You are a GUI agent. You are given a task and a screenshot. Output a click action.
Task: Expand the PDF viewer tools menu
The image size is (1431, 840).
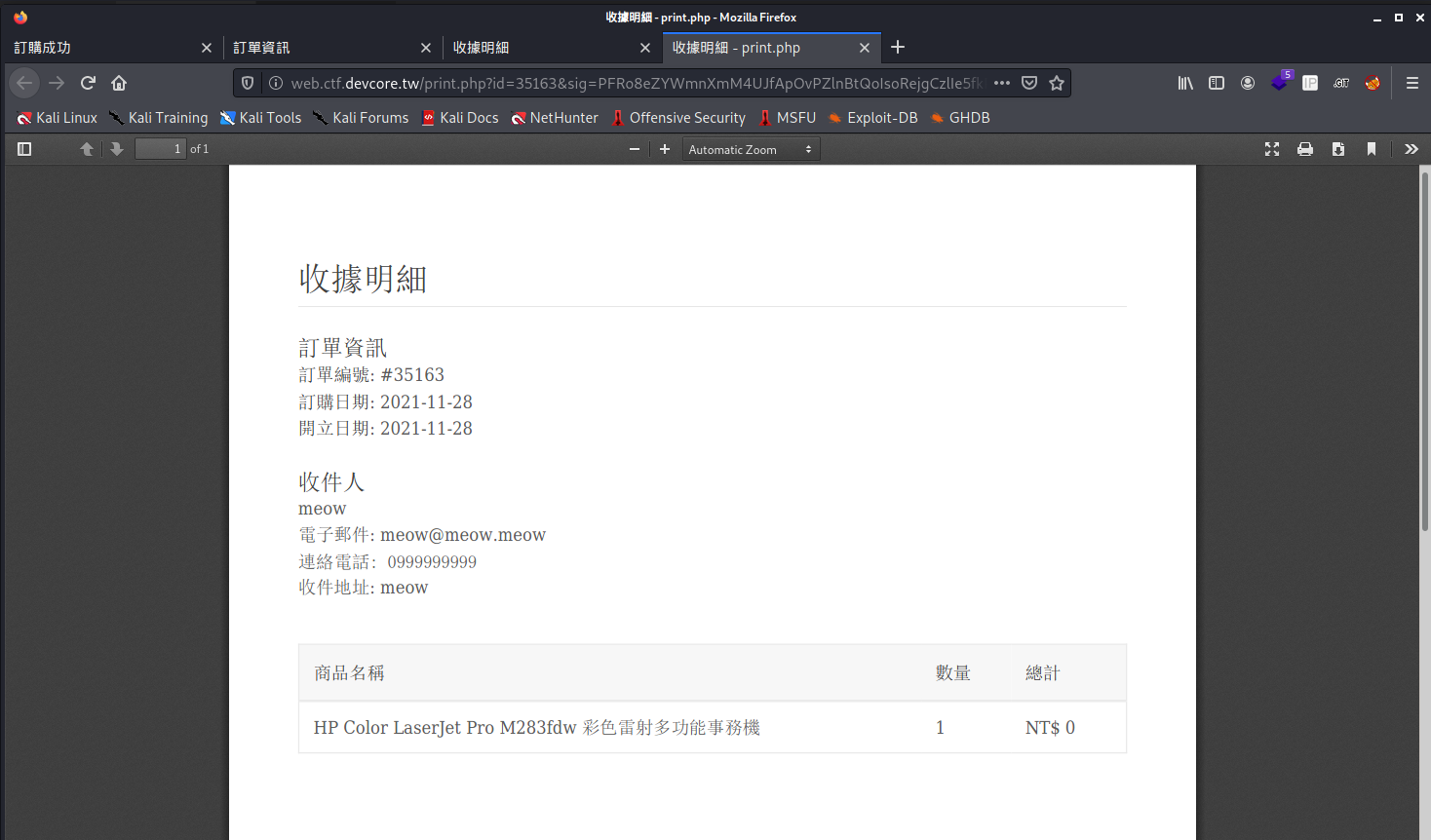pos(1411,149)
